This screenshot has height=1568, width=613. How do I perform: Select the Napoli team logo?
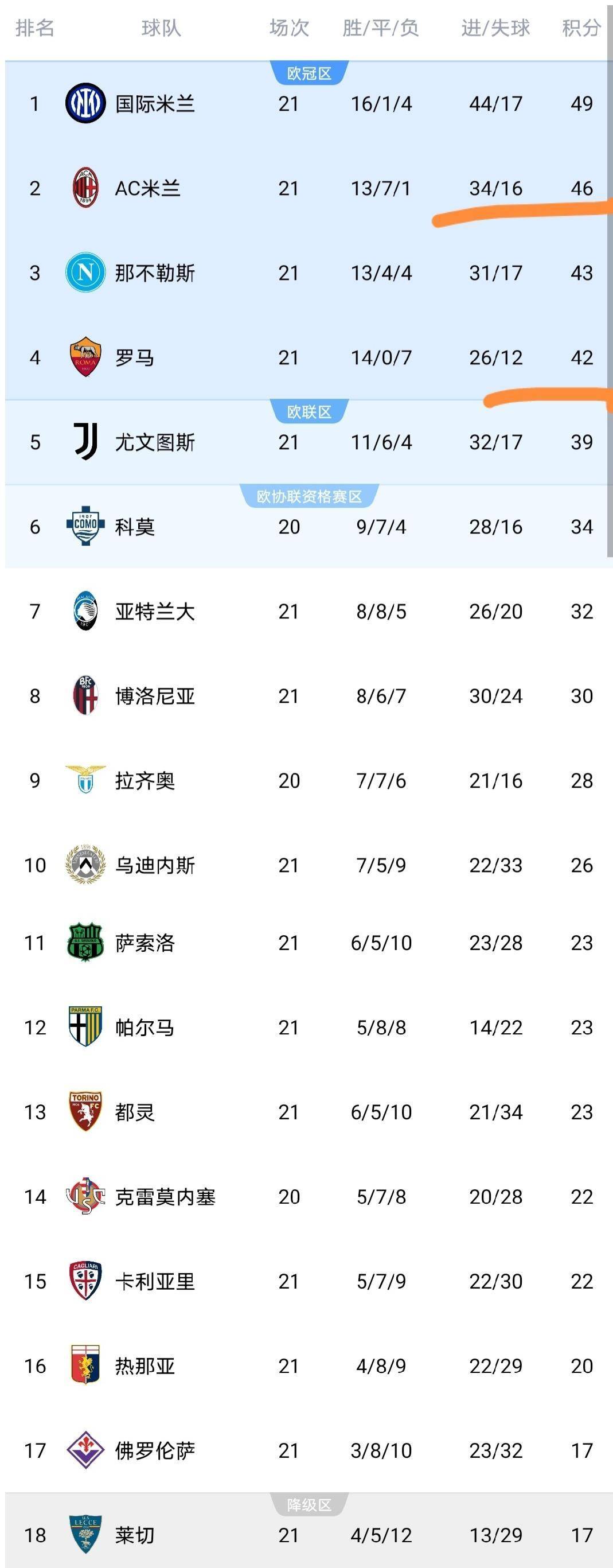85,273
